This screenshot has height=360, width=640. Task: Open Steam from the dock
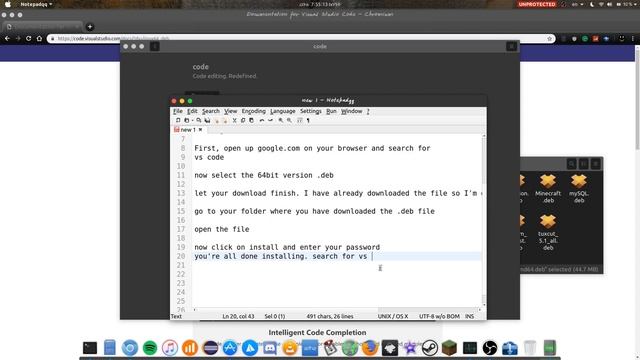(x=430, y=348)
